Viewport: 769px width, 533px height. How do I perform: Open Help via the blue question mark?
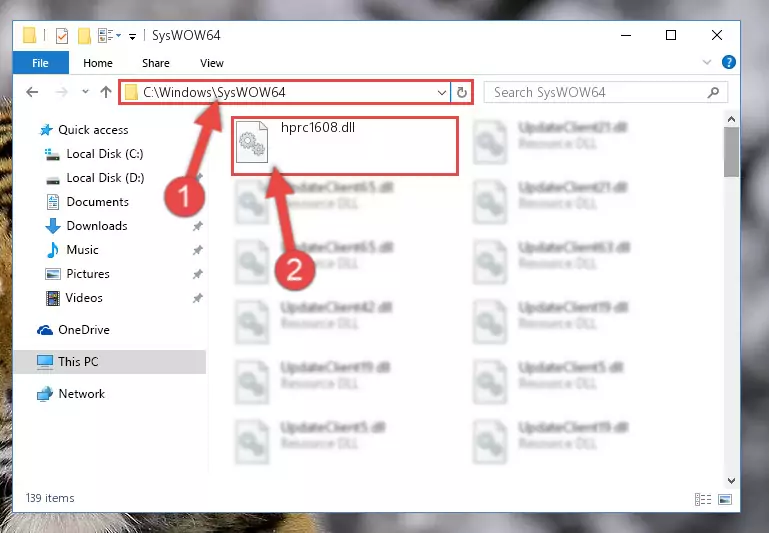(x=728, y=62)
